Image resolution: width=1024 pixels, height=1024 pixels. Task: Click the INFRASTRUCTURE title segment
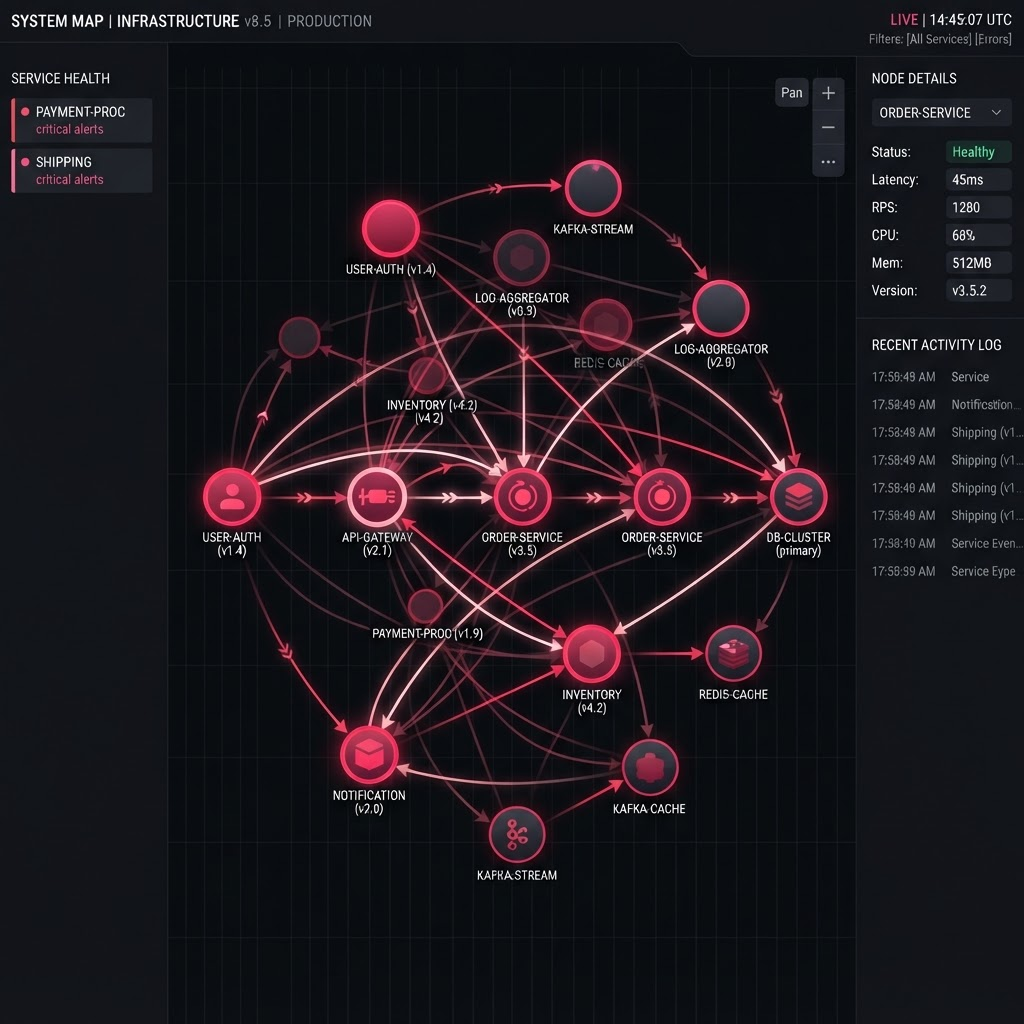pos(178,22)
